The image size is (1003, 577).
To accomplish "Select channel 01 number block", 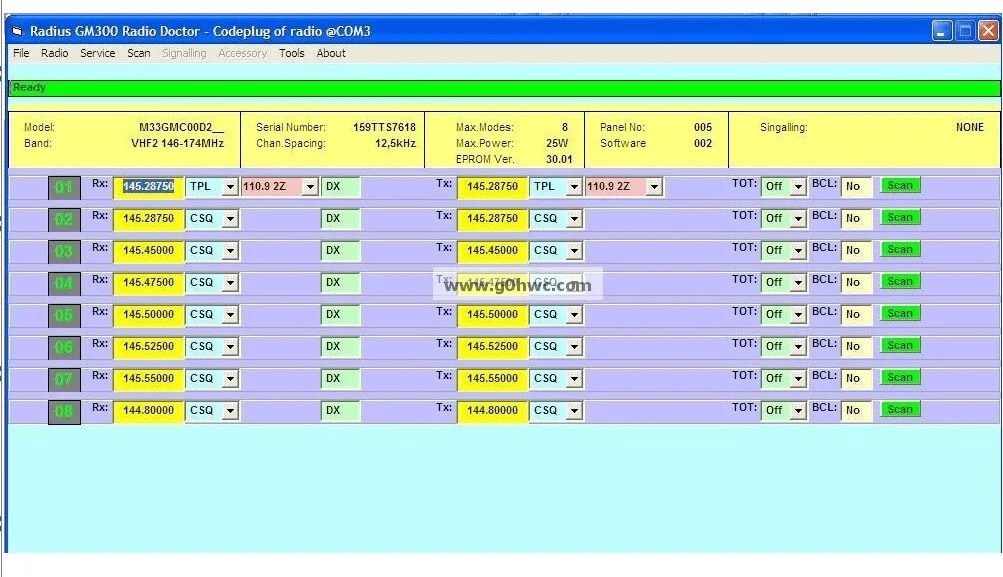I will pos(64,187).
